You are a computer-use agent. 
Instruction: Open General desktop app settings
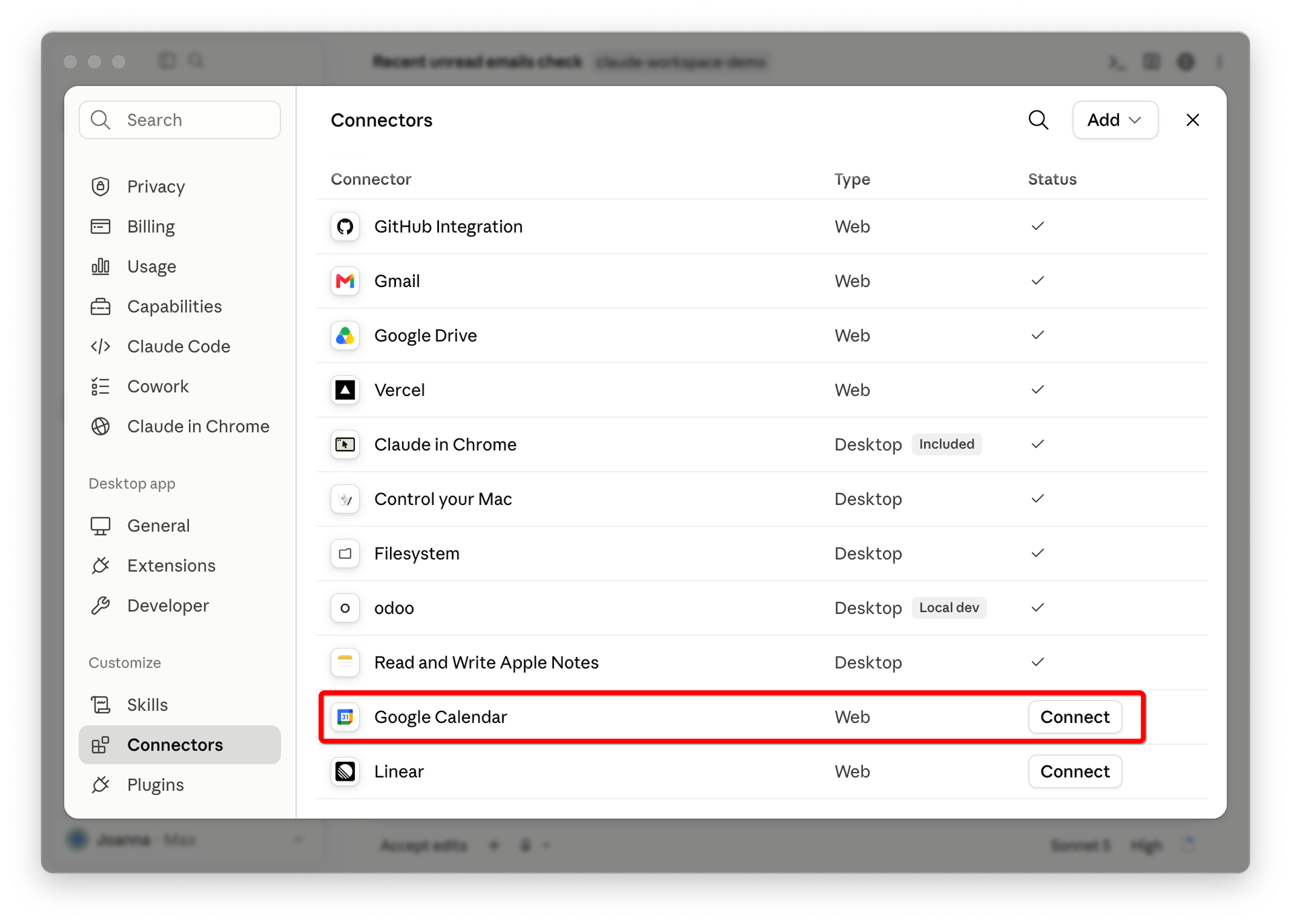click(180, 526)
